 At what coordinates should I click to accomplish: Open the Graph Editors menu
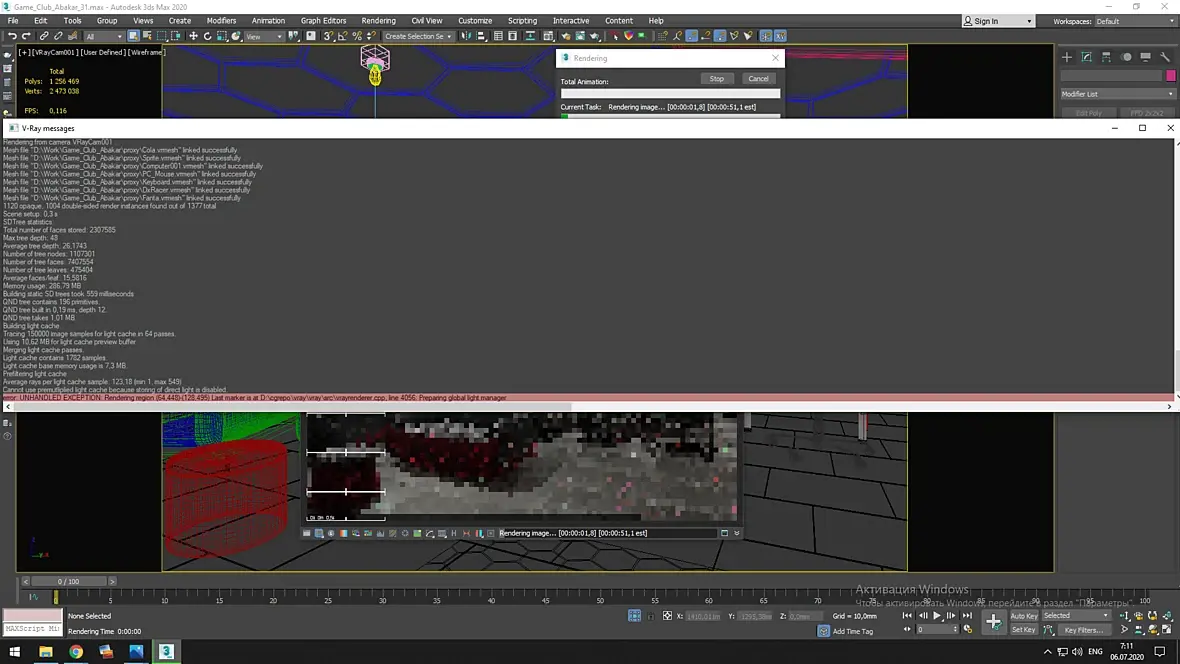pyautogui.click(x=323, y=20)
